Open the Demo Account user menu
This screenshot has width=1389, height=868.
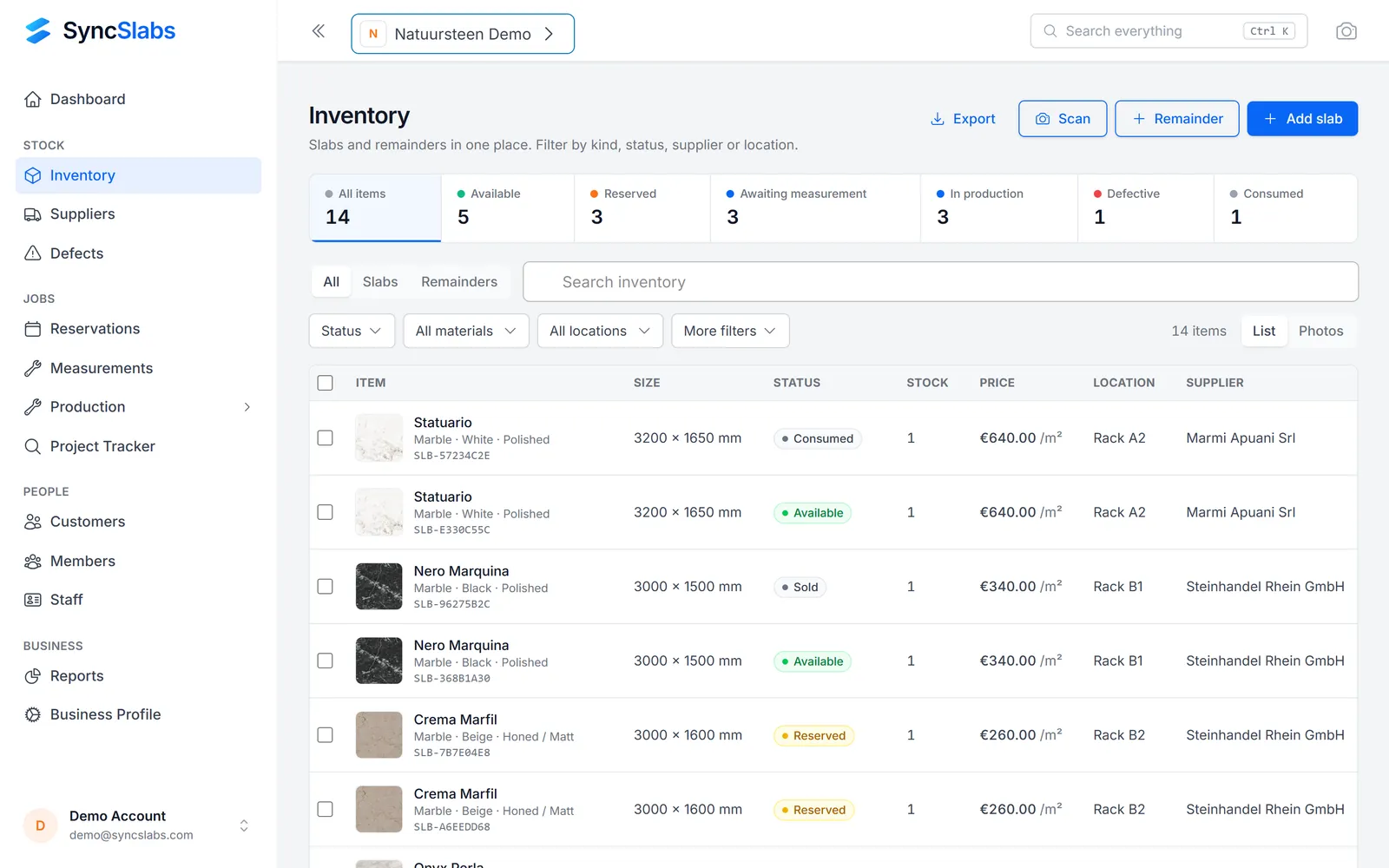point(137,825)
